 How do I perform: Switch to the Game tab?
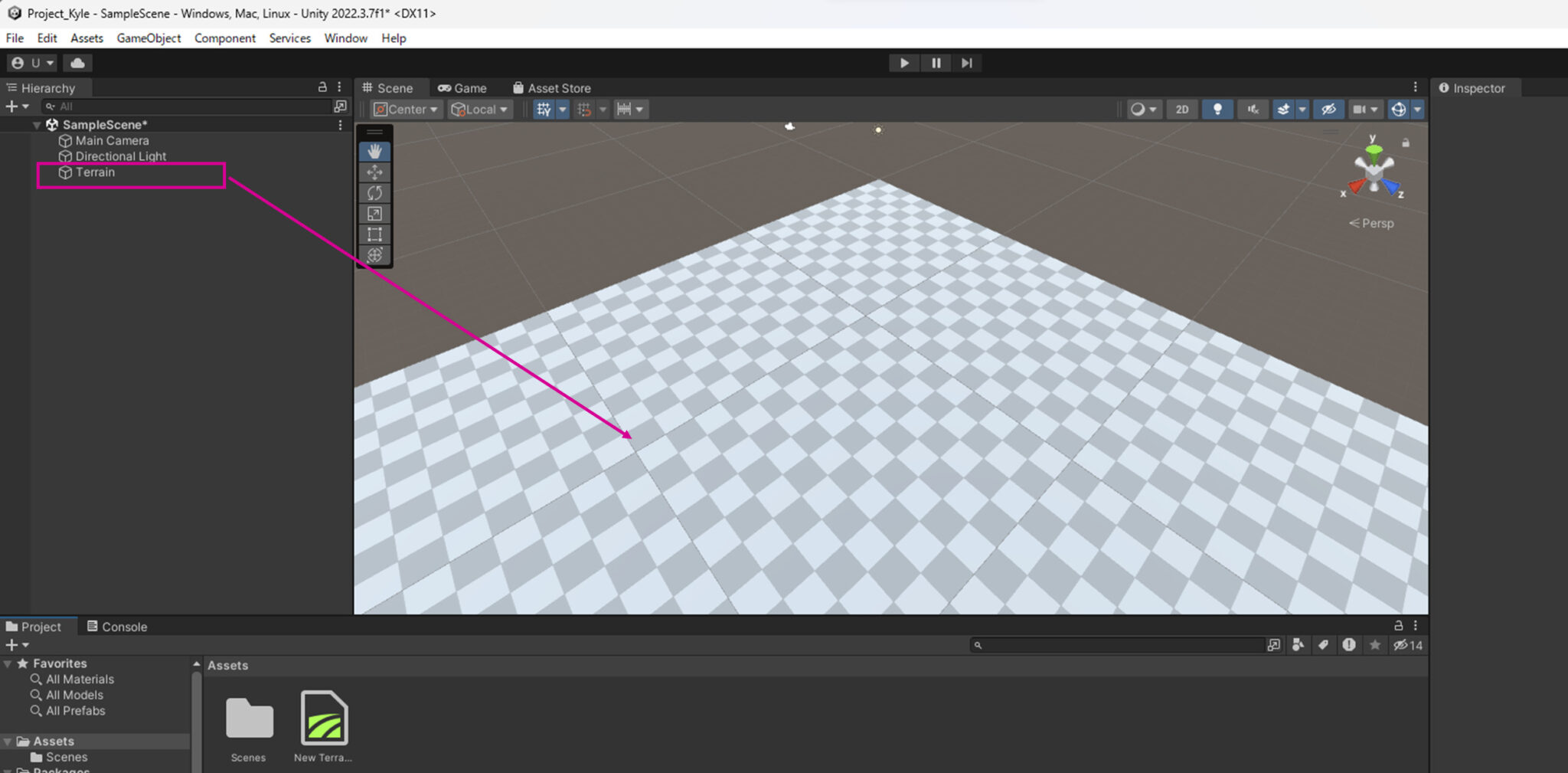(x=462, y=88)
